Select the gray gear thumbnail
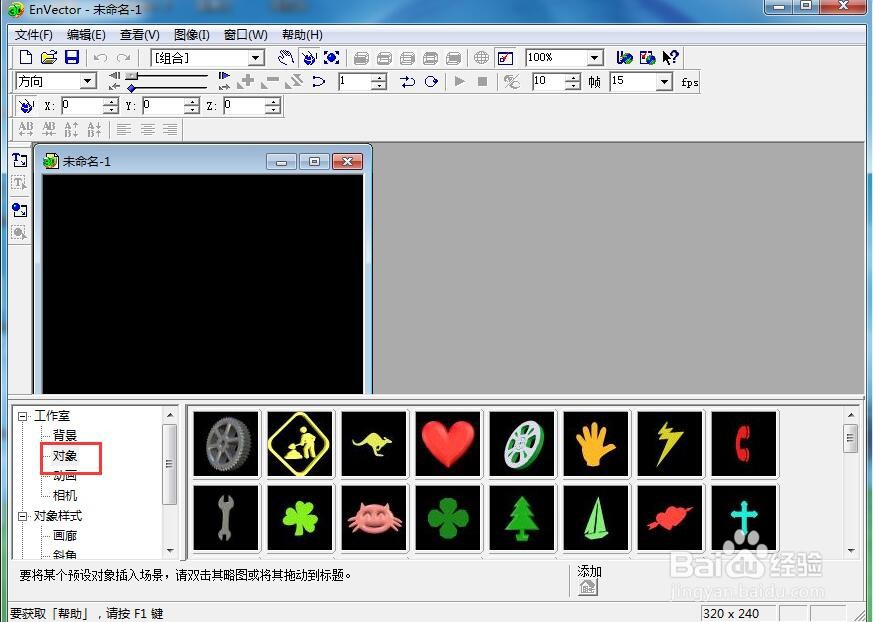Screen dimensions: 873x622 click(226, 444)
